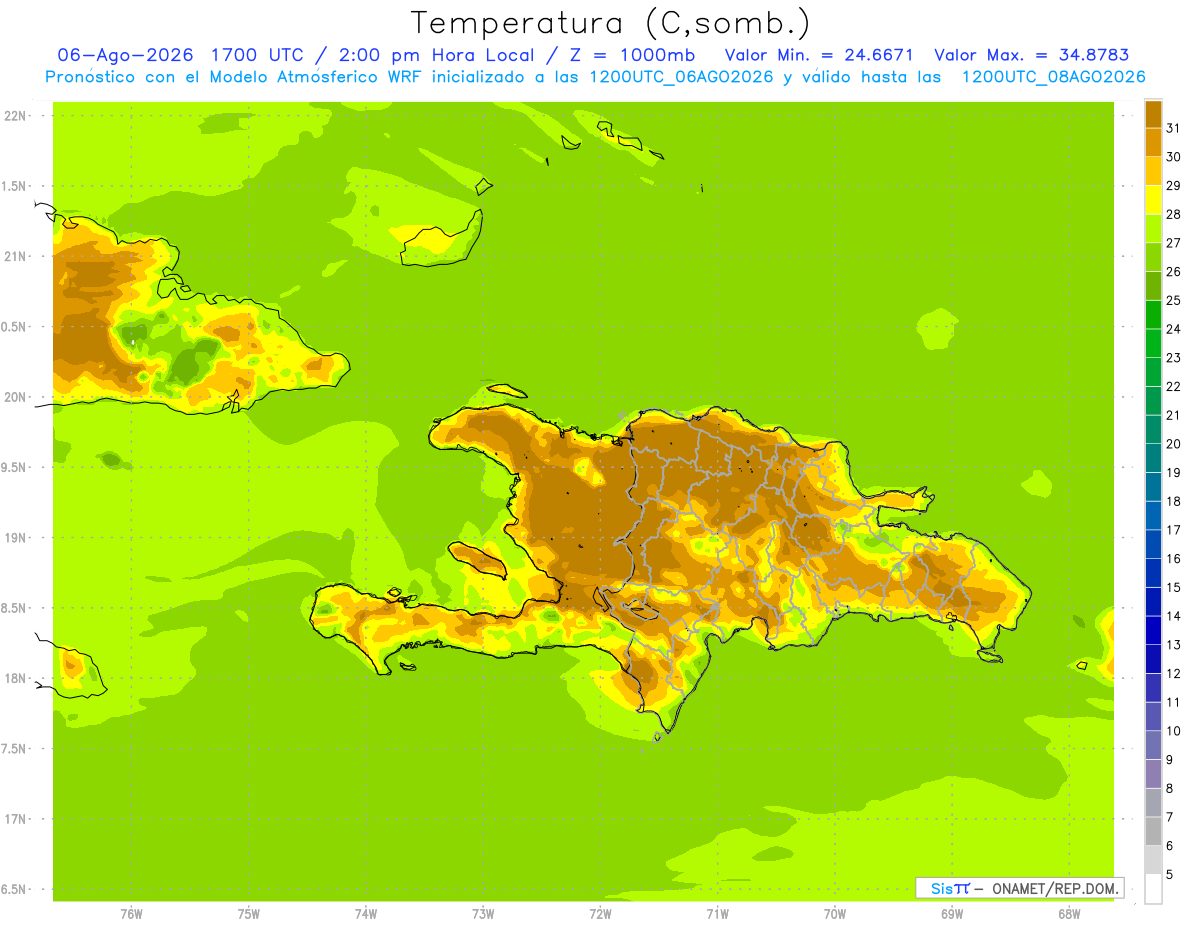
Task: Click the legend value "13"
Action: tap(1173, 645)
